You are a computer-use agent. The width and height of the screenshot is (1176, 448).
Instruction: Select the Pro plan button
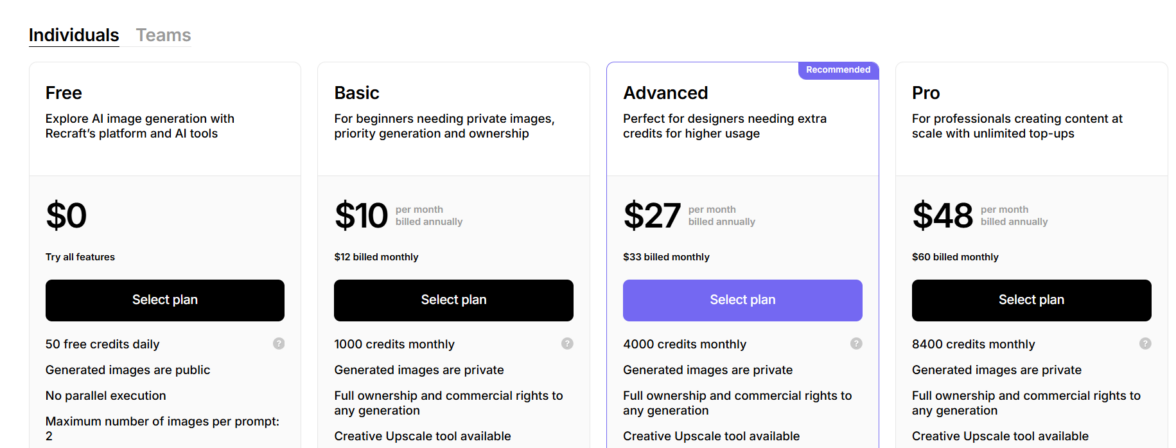coord(1031,300)
